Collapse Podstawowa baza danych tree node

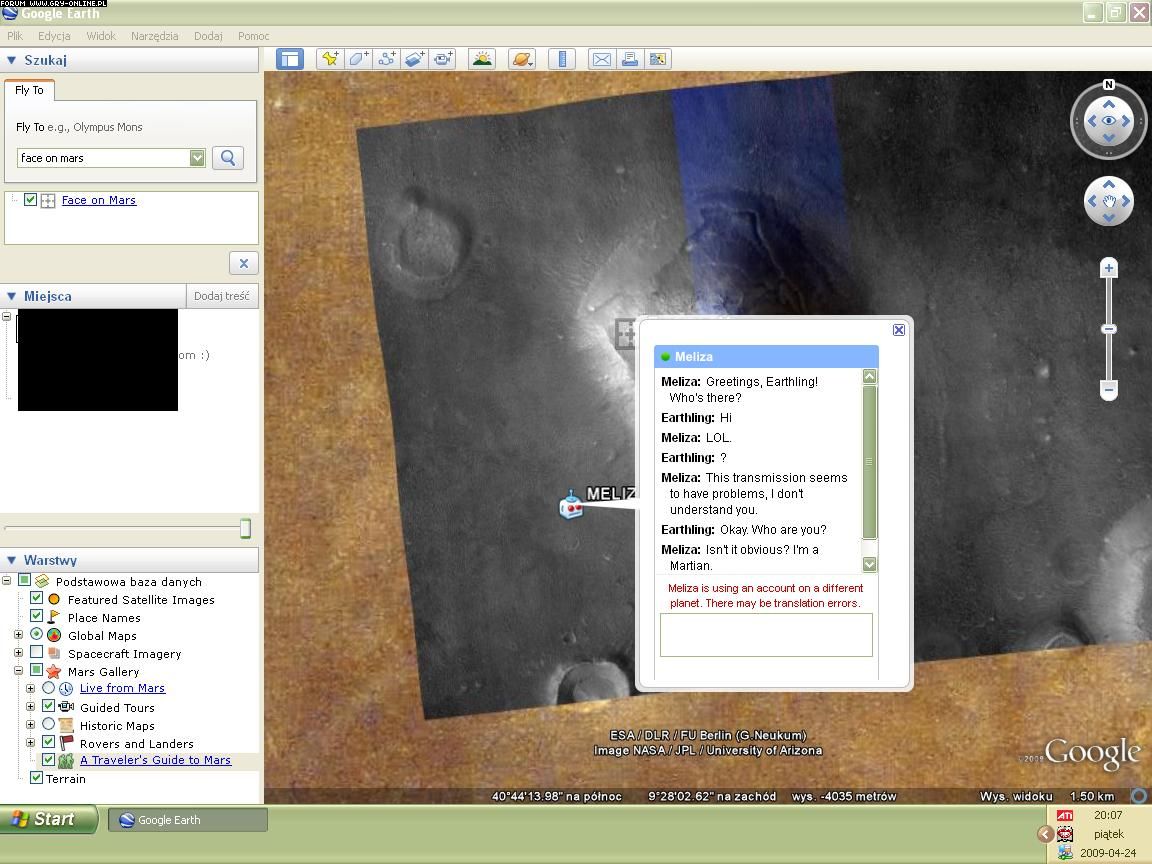click(7, 580)
